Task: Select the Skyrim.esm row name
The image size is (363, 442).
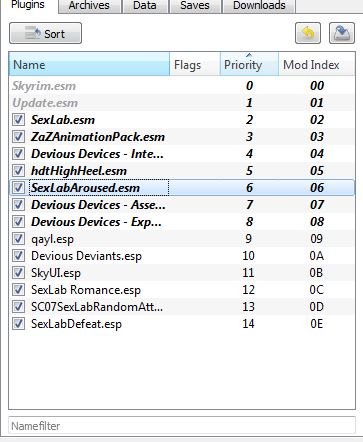Action: [x=44, y=86]
